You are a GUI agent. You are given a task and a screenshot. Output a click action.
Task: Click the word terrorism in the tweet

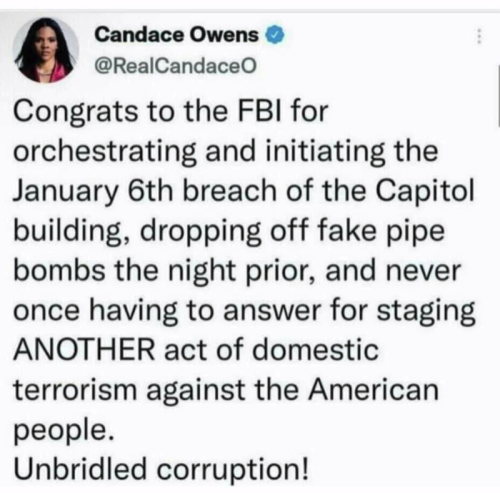pyautogui.click(x=75, y=390)
